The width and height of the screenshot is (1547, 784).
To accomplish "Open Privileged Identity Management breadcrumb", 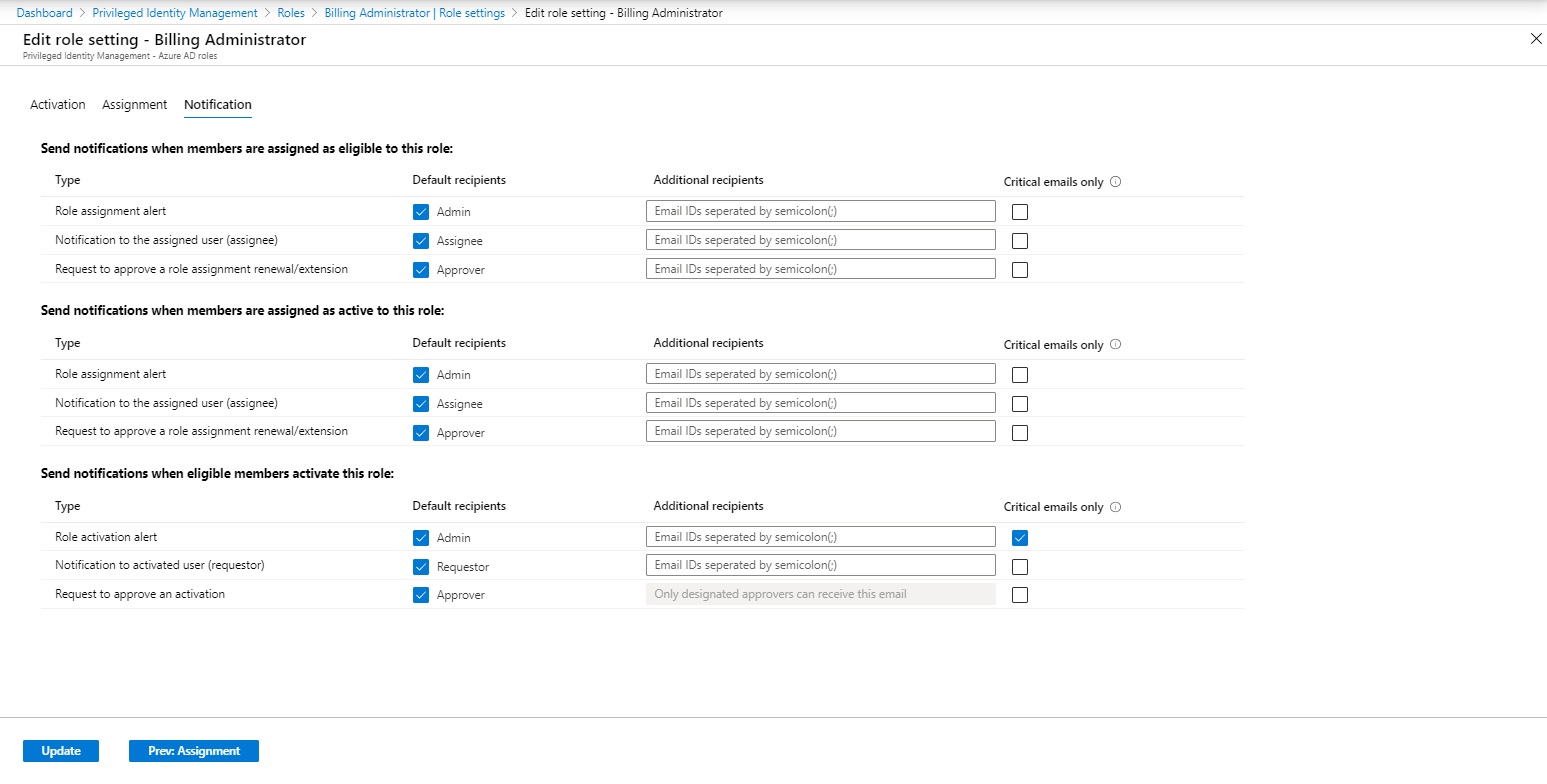I will point(175,13).
